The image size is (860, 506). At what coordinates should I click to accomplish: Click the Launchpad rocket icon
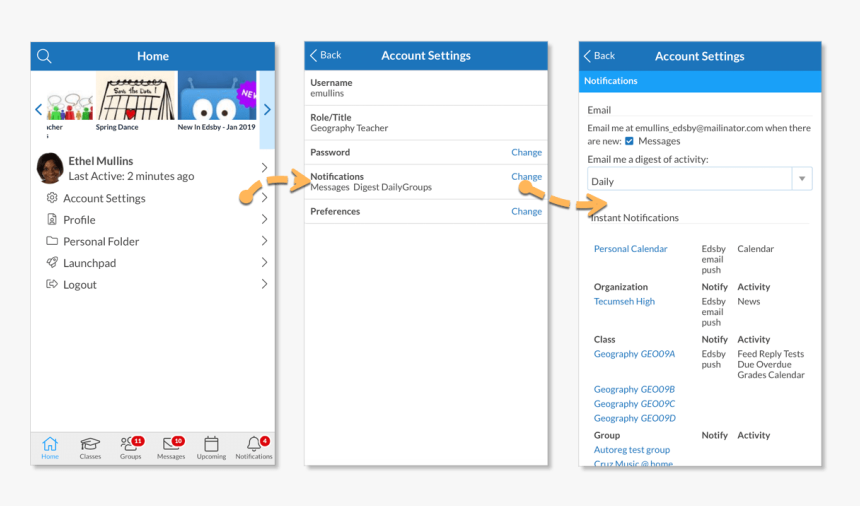[52, 262]
